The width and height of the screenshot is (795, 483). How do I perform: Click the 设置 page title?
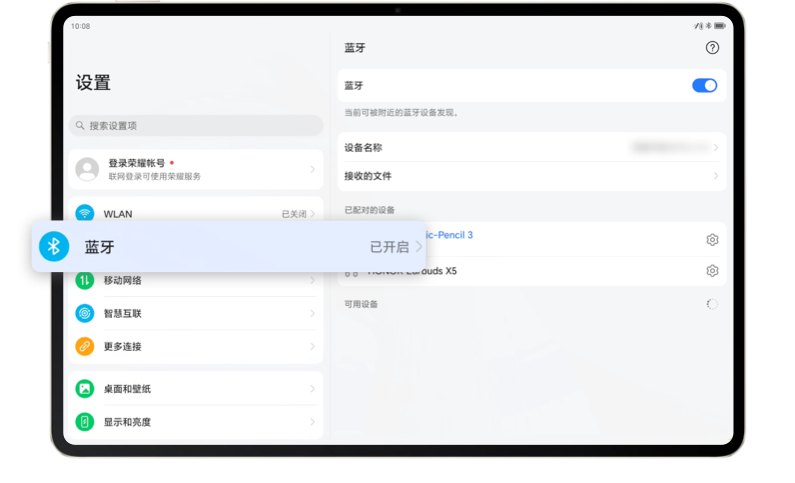pos(93,83)
